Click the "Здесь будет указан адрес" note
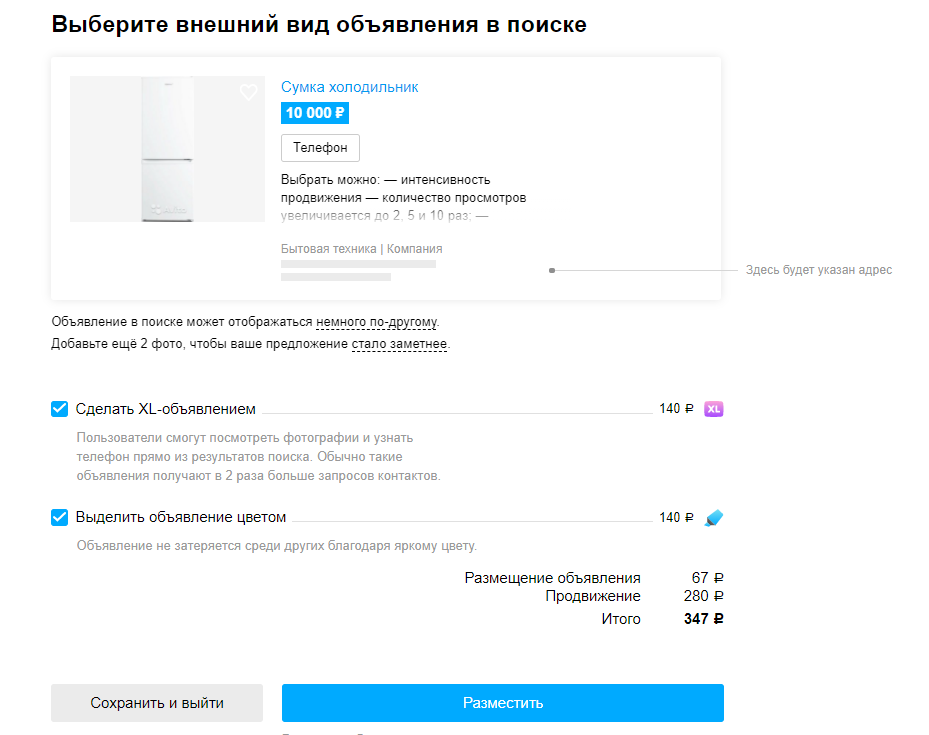The width and height of the screenshot is (929, 735). (818, 270)
